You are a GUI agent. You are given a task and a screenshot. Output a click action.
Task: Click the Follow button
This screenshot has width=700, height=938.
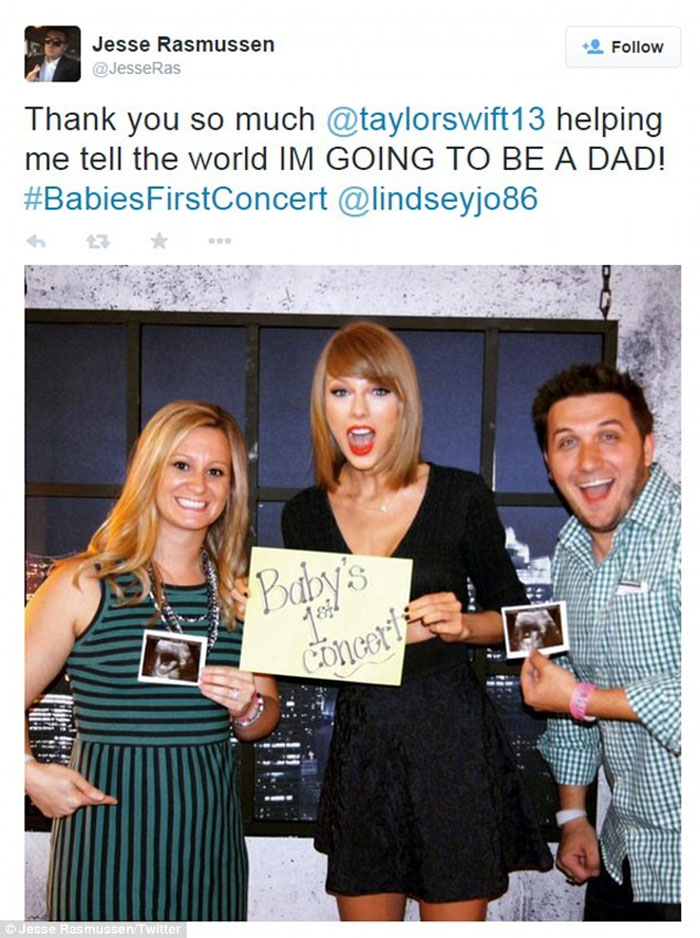(623, 47)
